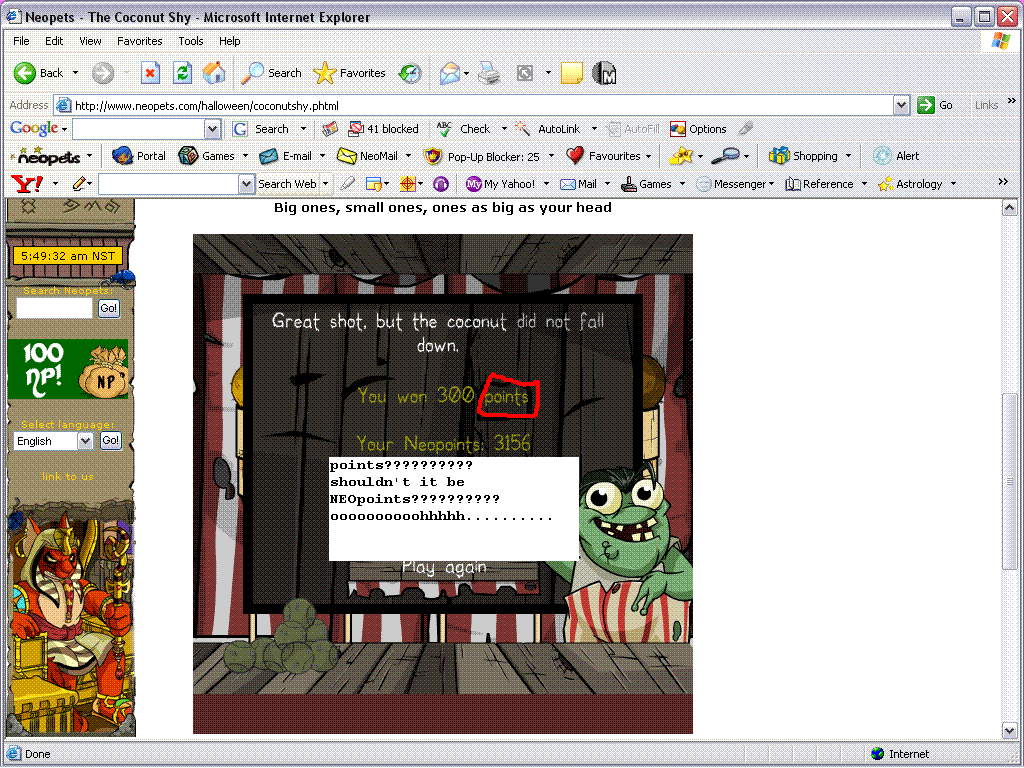Expand the Google search box dropdown
The image size is (1024, 768).
pyautogui.click(x=212, y=129)
